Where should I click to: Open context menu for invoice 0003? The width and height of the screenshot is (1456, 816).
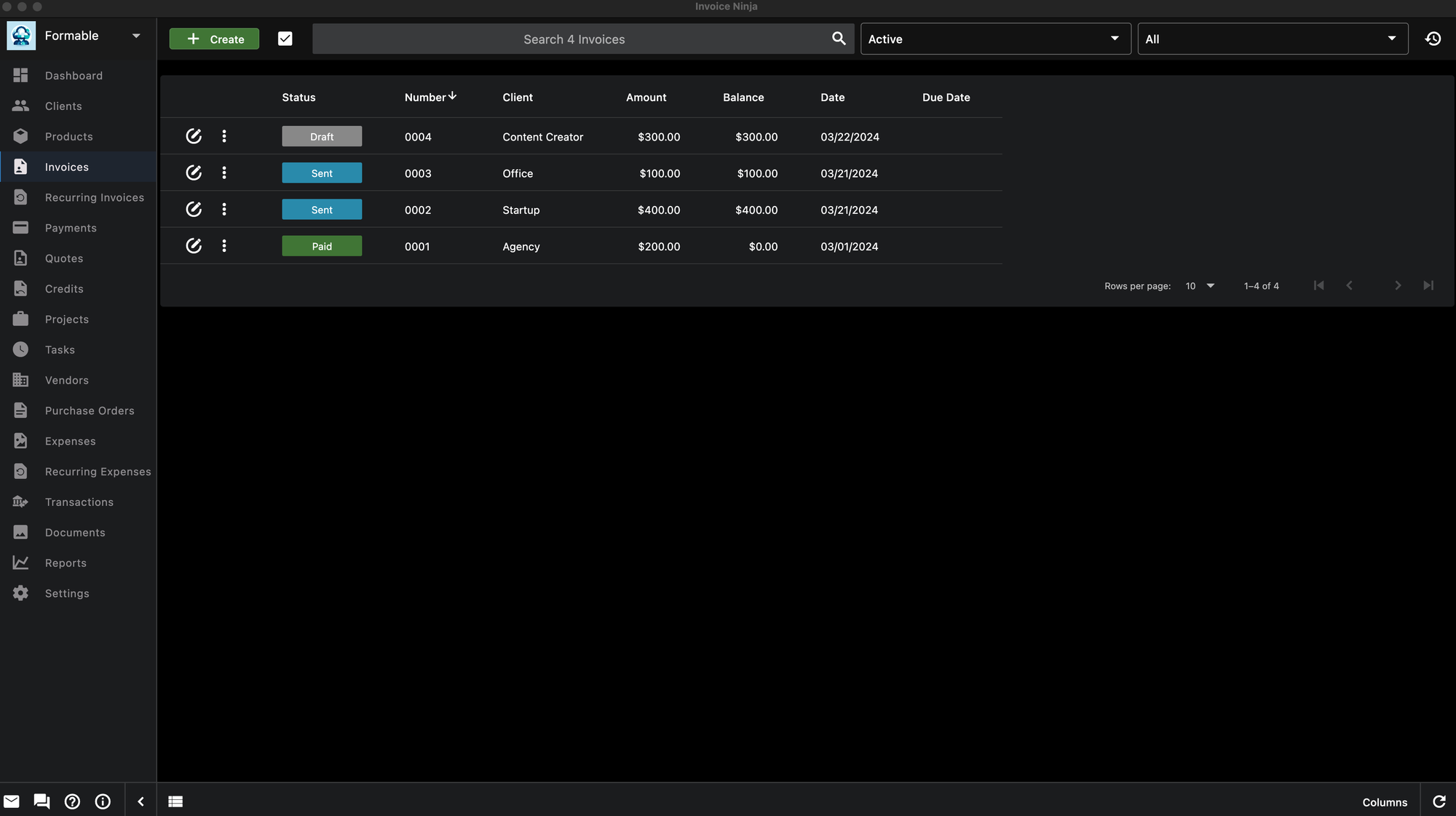click(x=223, y=172)
